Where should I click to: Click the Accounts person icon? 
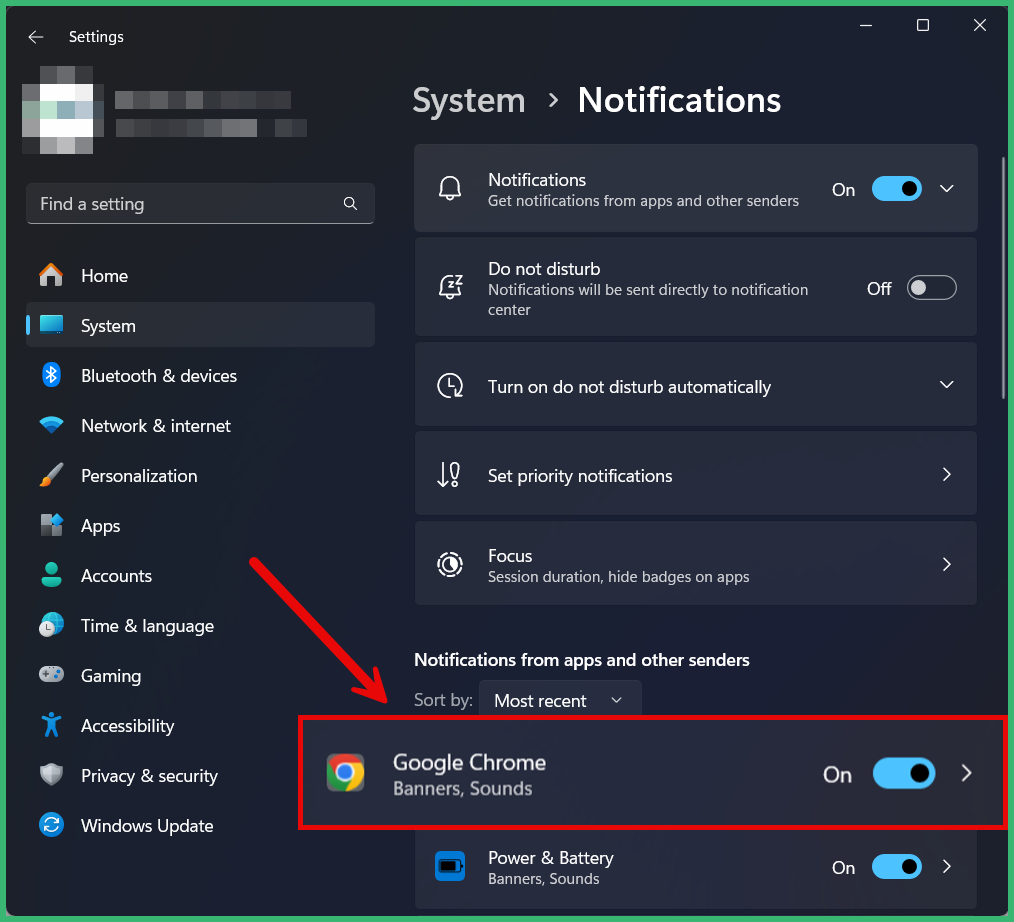click(x=51, y=575)
